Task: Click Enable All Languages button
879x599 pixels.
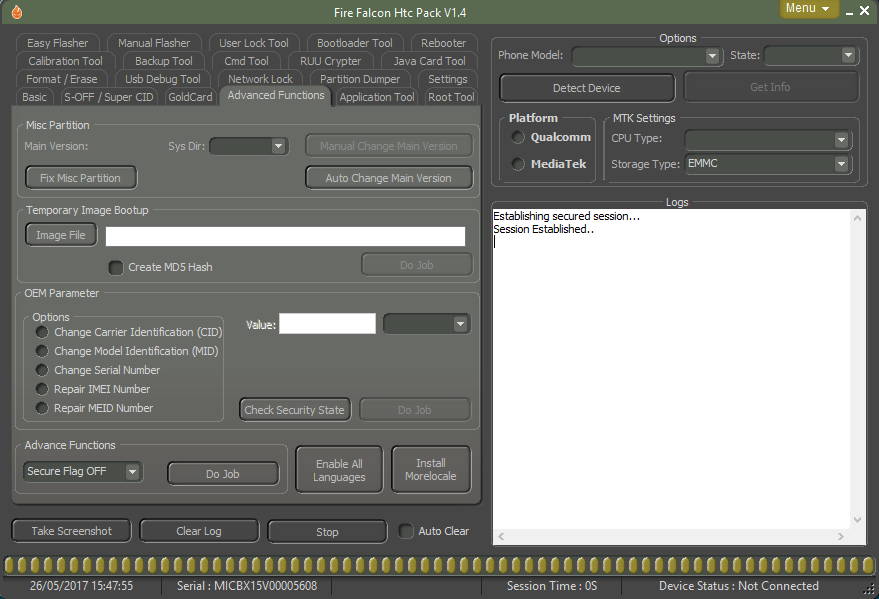Action: pyautogui.click(x=339, y=470)
